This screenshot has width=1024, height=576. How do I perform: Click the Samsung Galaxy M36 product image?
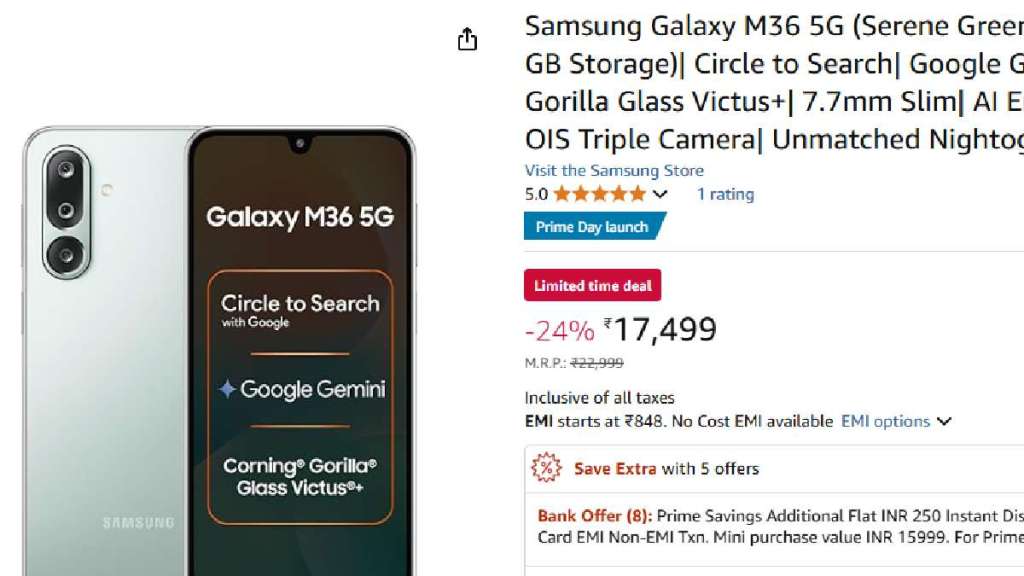218,350
